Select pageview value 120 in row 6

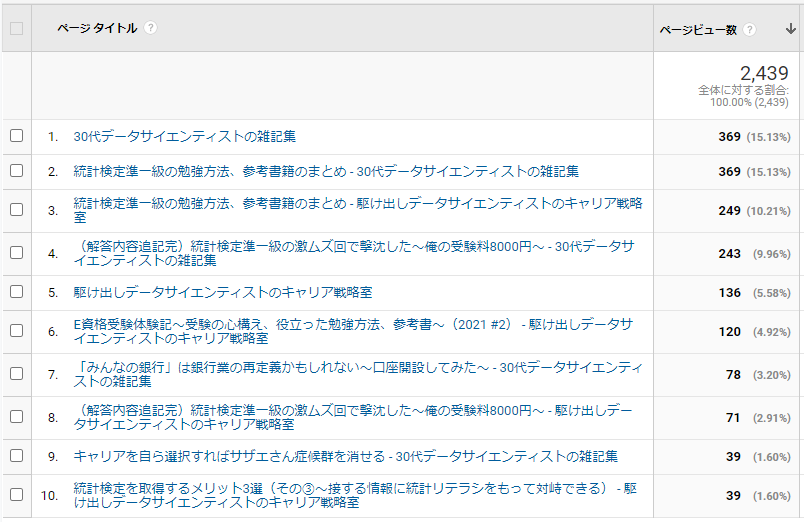pos(729,332)
